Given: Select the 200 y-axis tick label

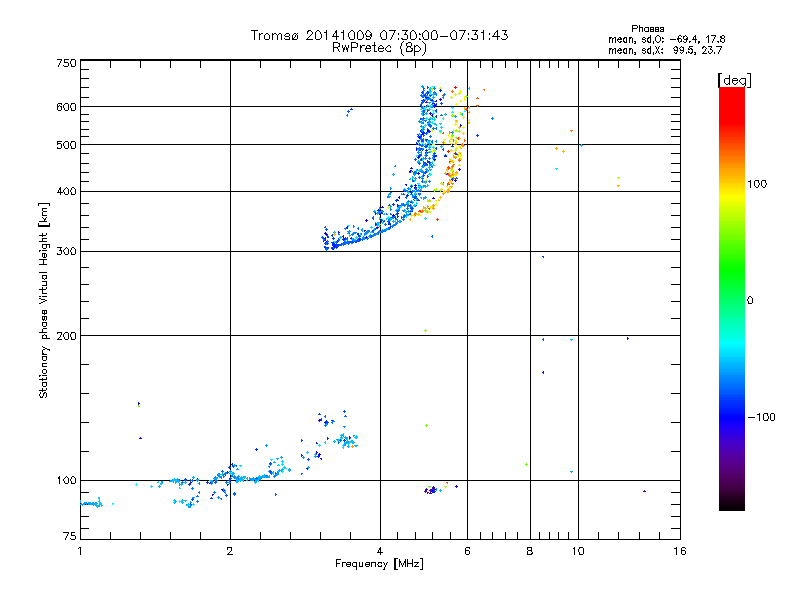Looking at the screenshot, I should (x=66, y=335).
